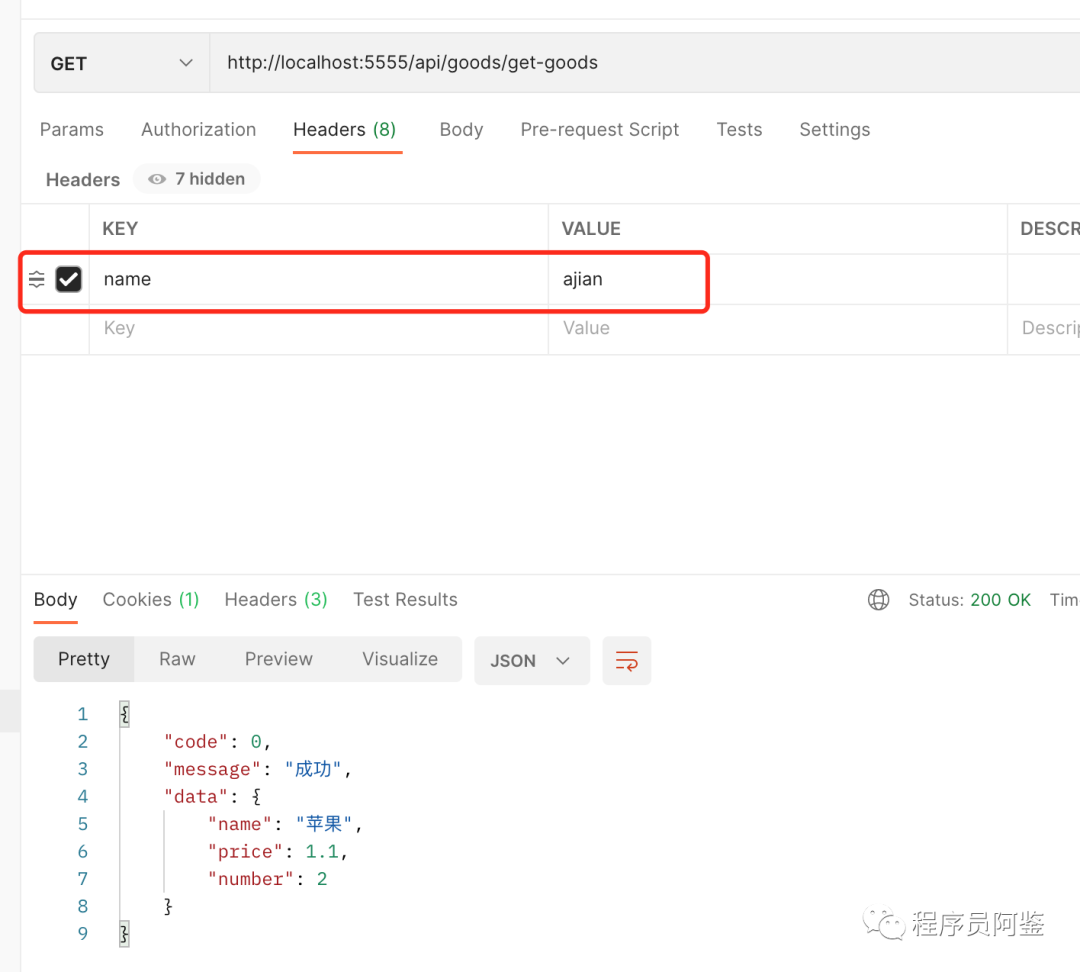Select the request Body tab
Screen dimensions: 1080x972
click(x=461, y=130)
